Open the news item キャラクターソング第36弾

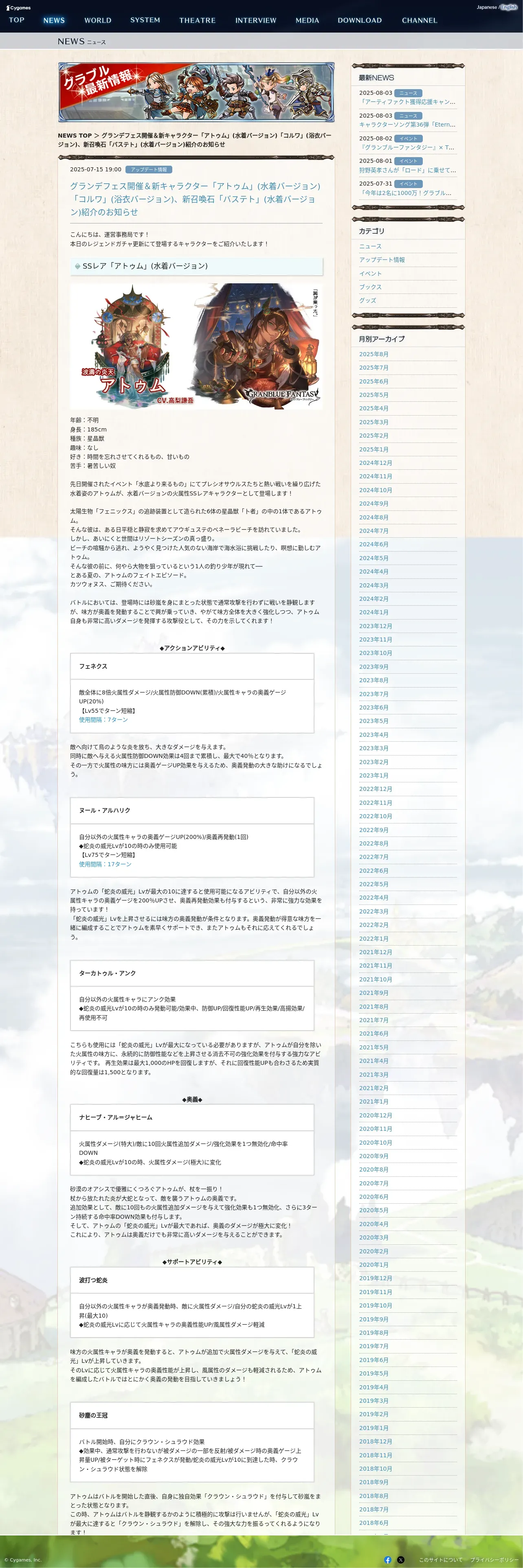[407, 125]
